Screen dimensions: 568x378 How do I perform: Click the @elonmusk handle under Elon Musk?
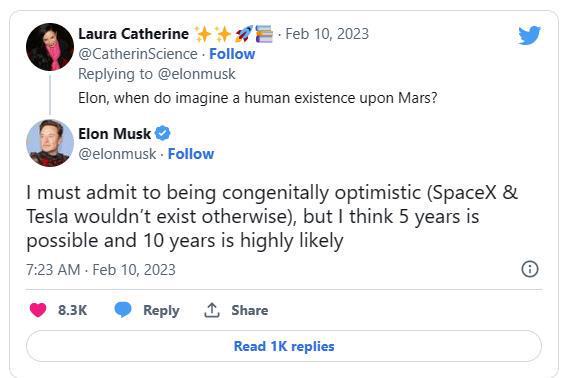tap(117, 154)
